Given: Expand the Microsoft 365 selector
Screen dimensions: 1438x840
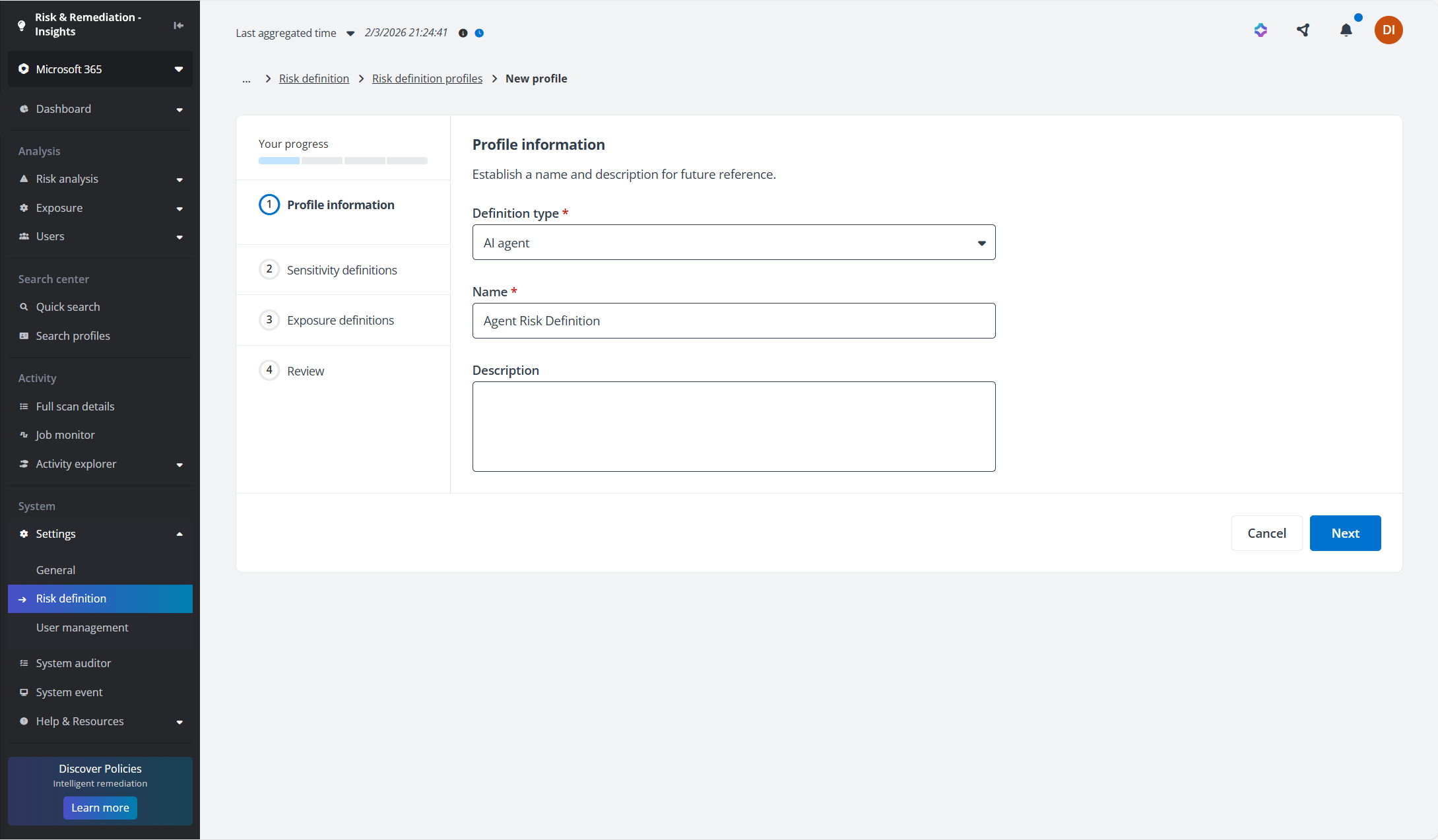Looking at the screenshot, I should [x=100, y=69].
